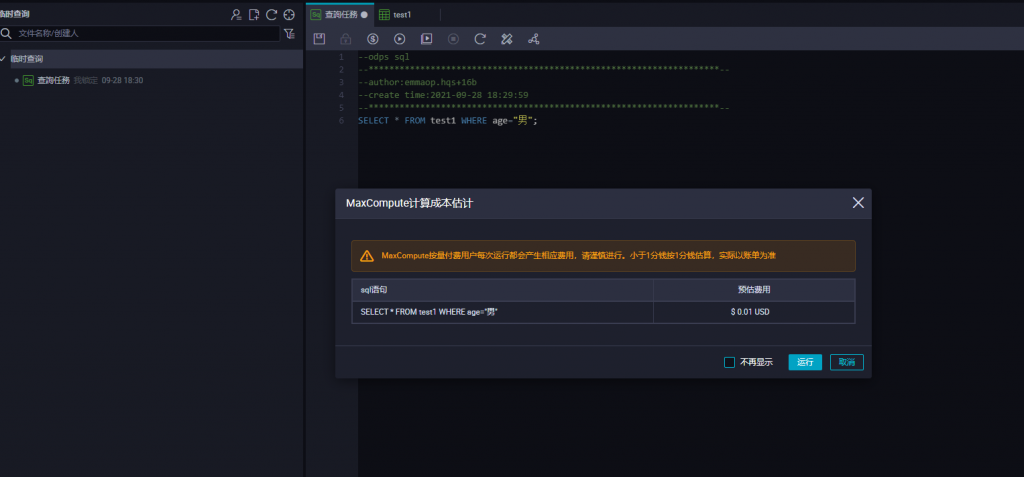Click the unsaved dot on 查询任务 tab
Image resolution: width=1024 pixels, height=477 pixels.
click(x=364, y=14)
